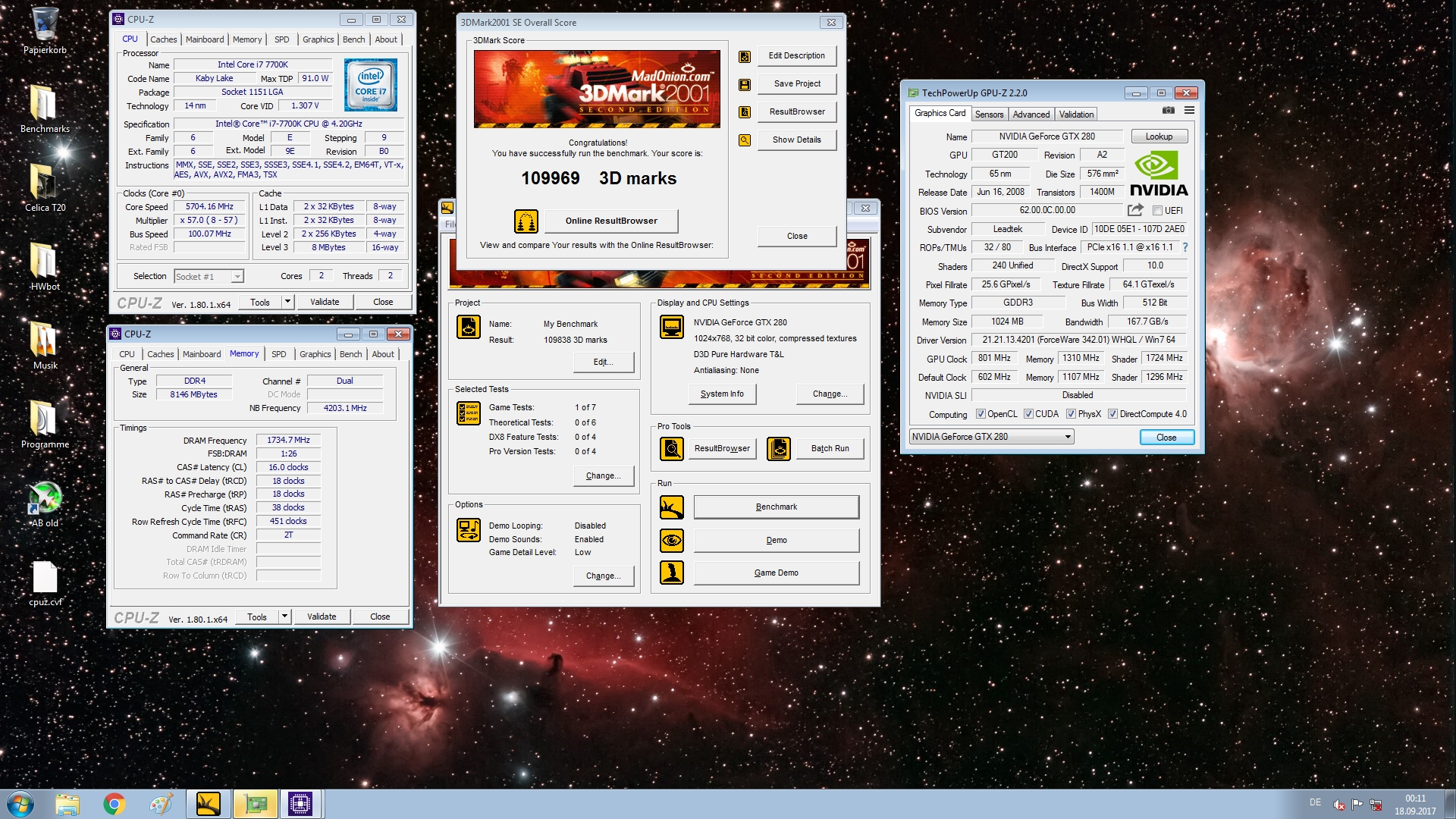Screen dimensions: 1456x819
Task: Open the GPU-Z hamburger menu icon
Action: 1189,111
